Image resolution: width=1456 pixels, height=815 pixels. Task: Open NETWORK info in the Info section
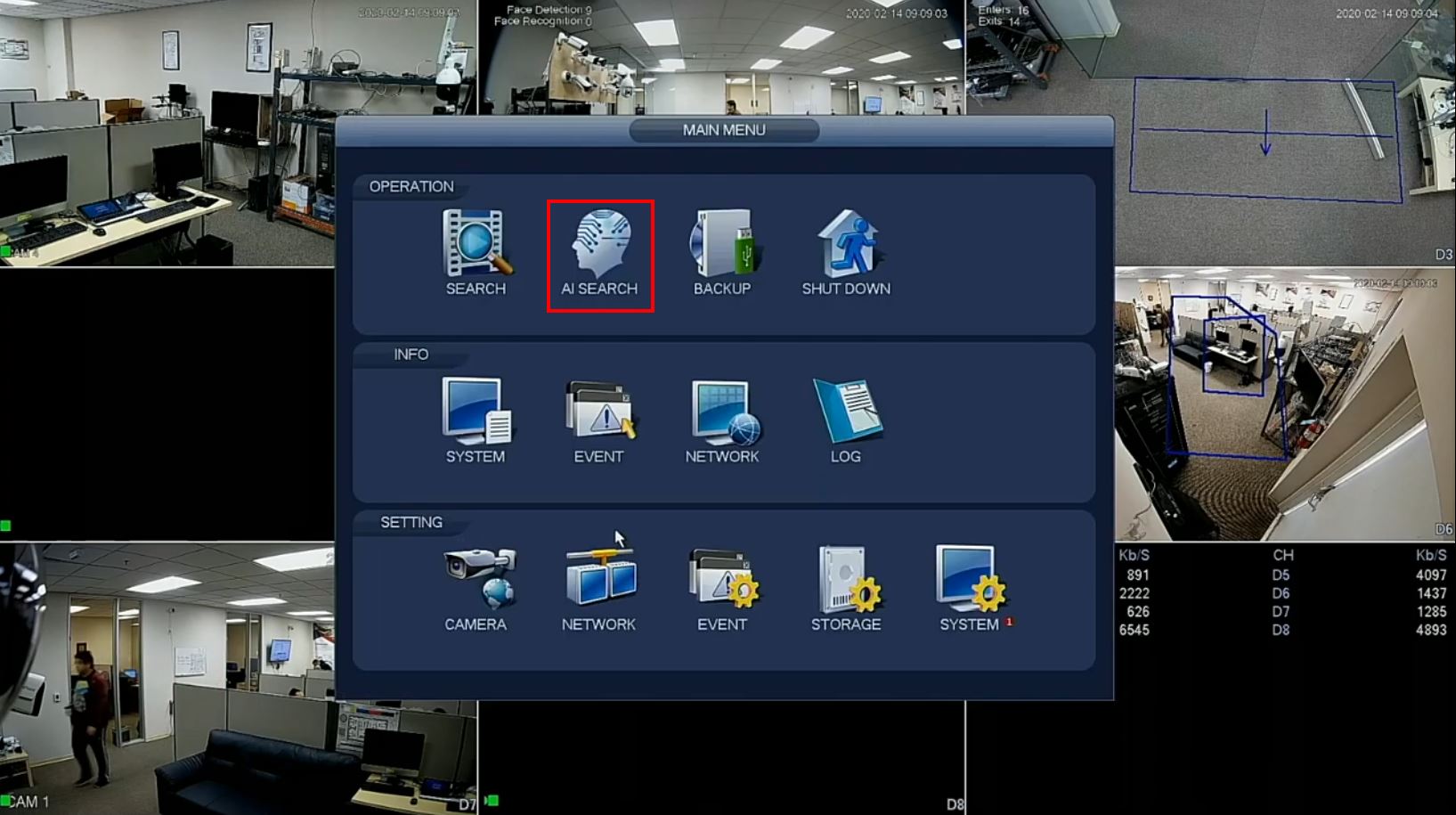tap(722, 420)
